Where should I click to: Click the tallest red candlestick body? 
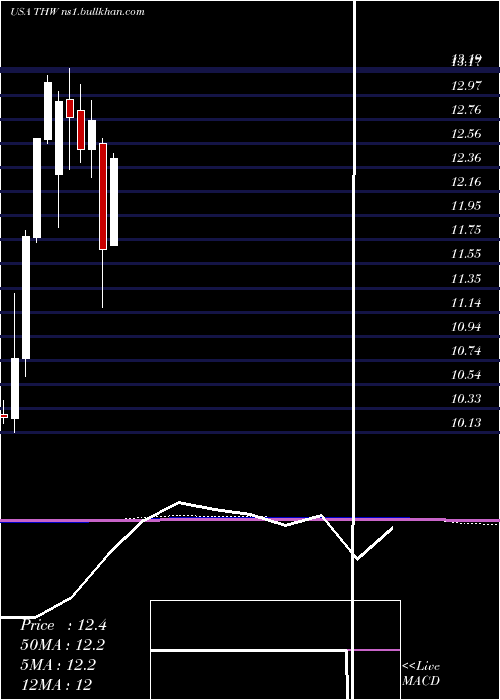(x=103, y=196)
